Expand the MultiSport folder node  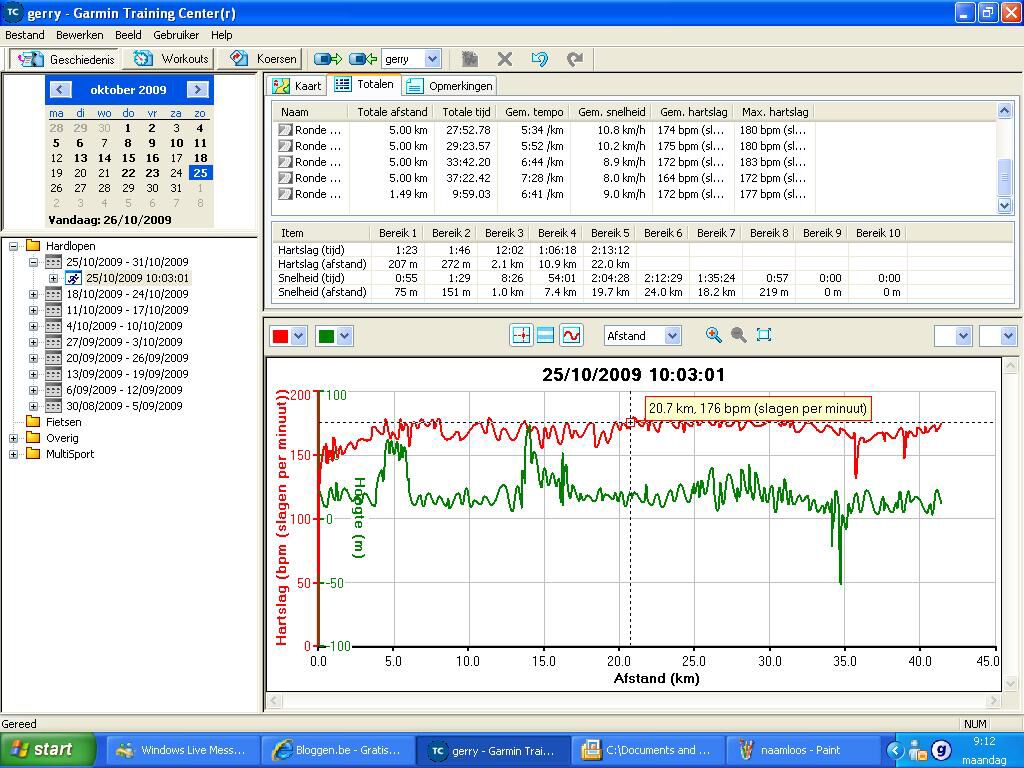[13, 454]
